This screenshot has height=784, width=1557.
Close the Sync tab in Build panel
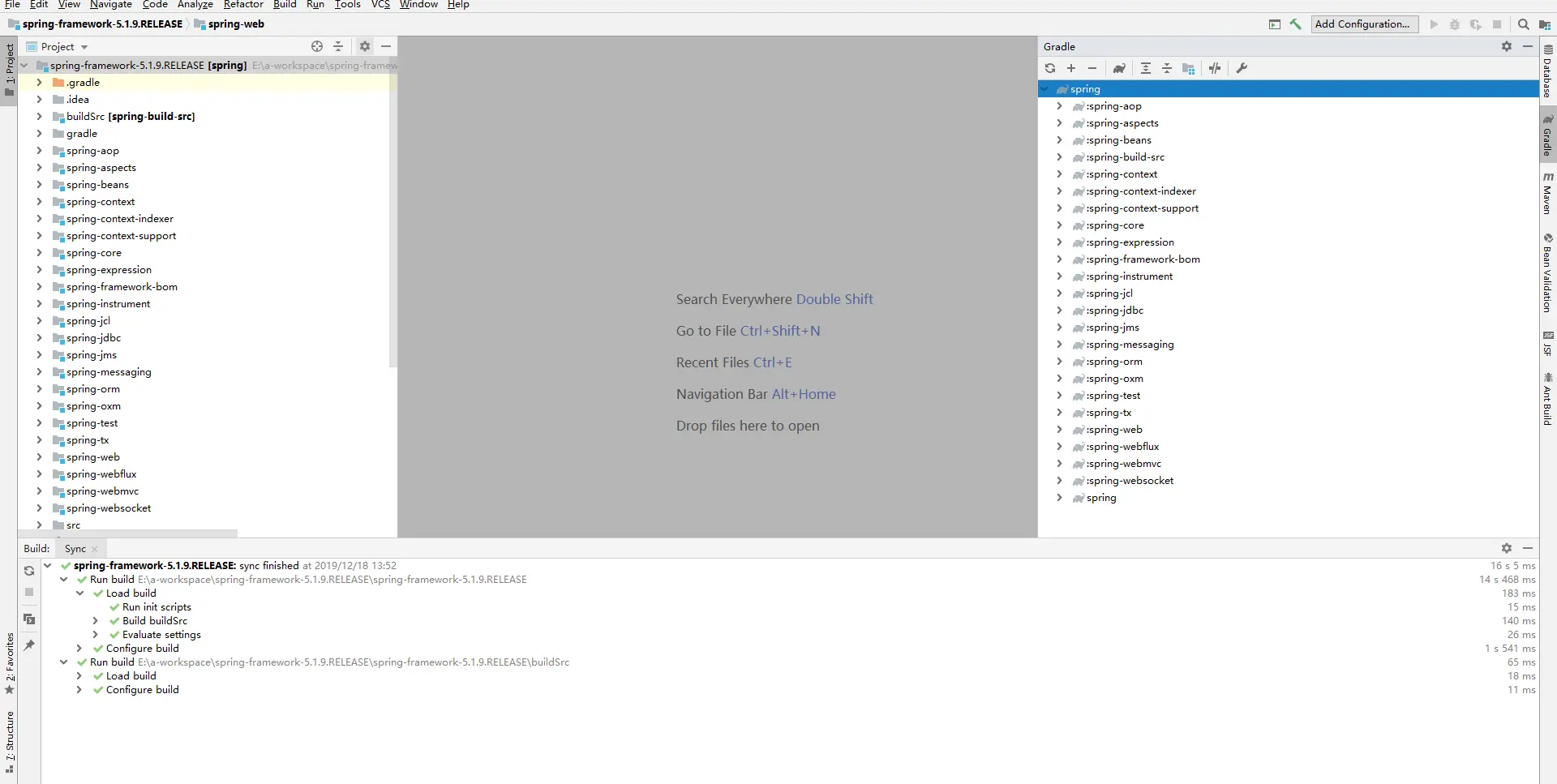point(95,549)
